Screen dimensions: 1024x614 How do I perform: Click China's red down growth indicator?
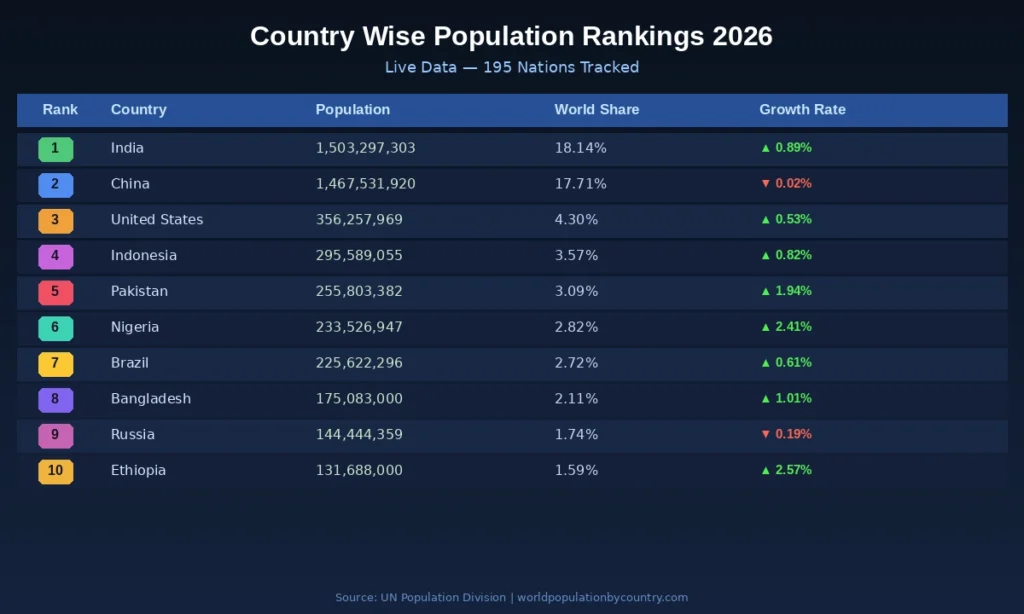click(x=786, y=184)
